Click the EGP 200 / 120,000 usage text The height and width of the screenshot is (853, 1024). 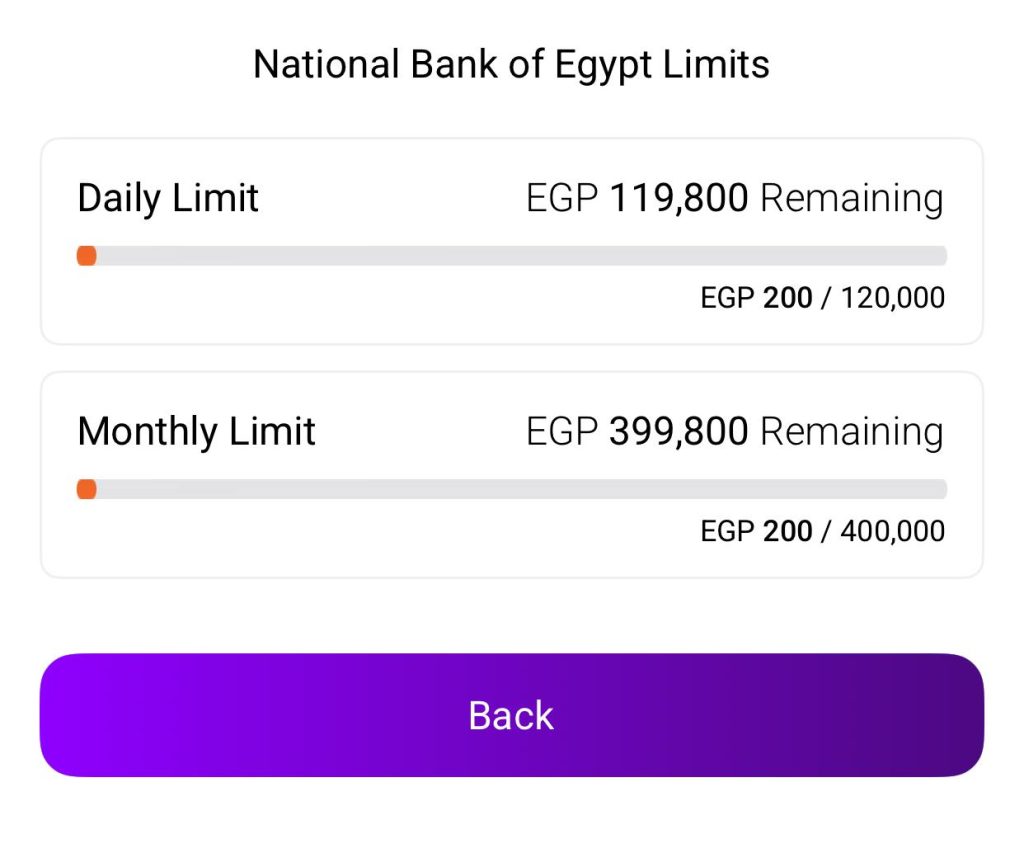coord(822,298)
